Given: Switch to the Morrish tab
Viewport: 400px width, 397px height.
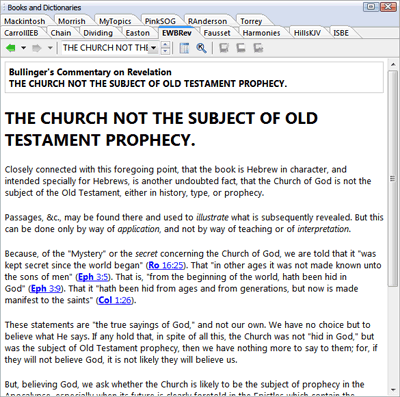Looking at the screenshot, I should click(72, 21).
